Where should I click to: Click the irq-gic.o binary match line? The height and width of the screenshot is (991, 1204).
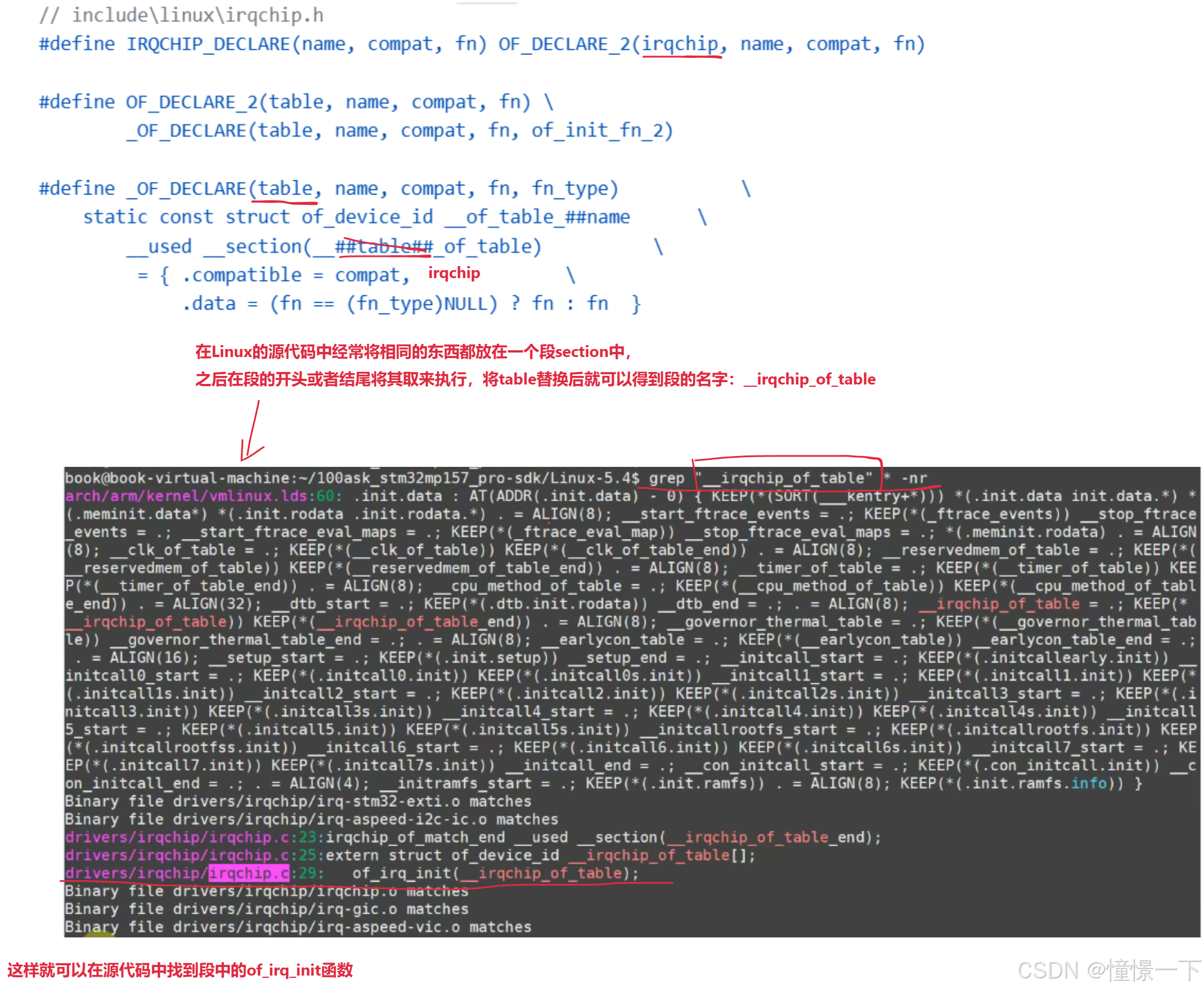266,909
